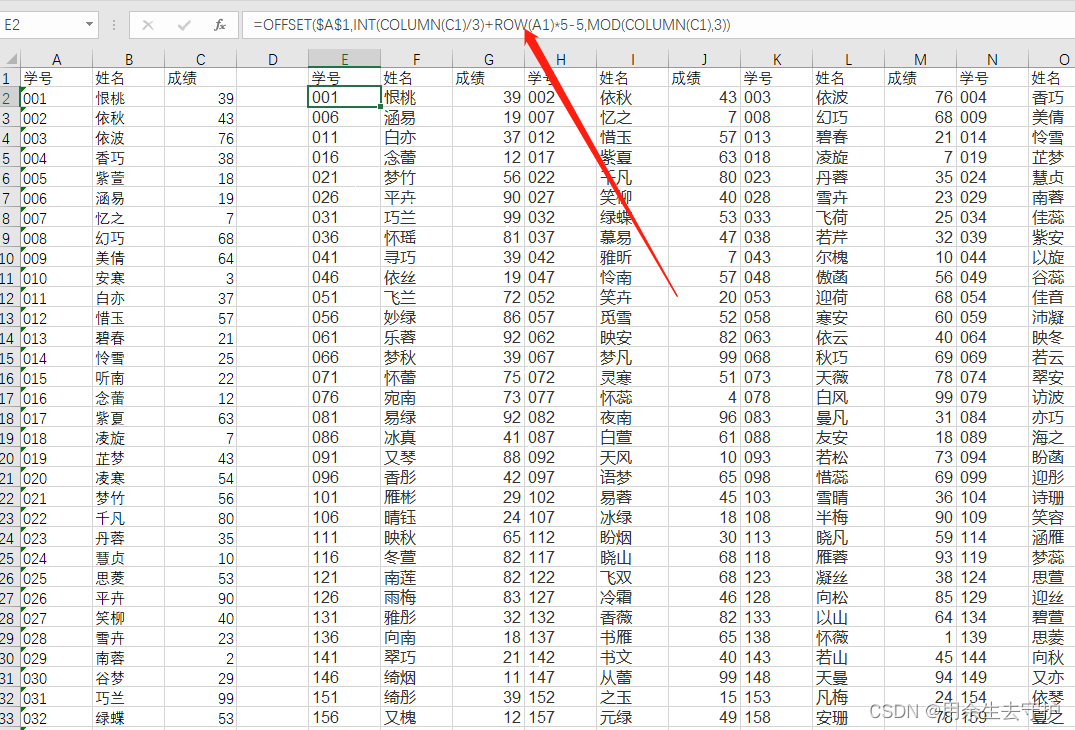Image resolution: width=1075 pixels, height=730 pixels.
Task: Select row 2 header
Action: [x=10, y=98]
